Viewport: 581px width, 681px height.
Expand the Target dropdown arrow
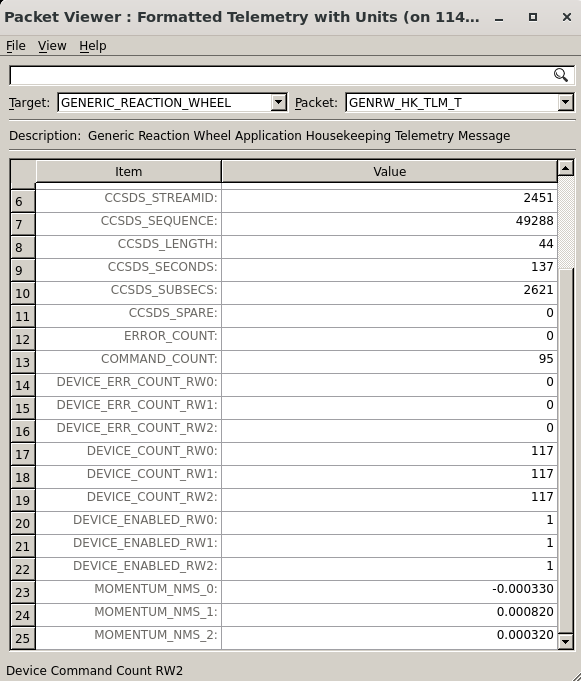[x=278, y=102]
